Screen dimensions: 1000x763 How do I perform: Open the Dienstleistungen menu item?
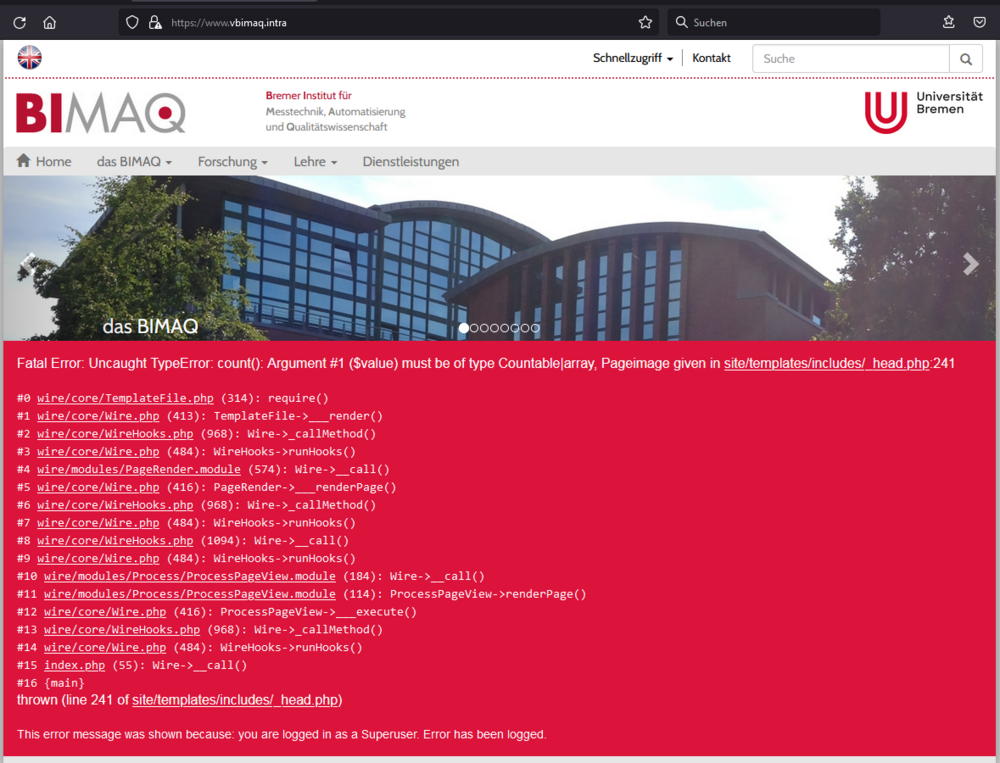click(x=412, y=161)
